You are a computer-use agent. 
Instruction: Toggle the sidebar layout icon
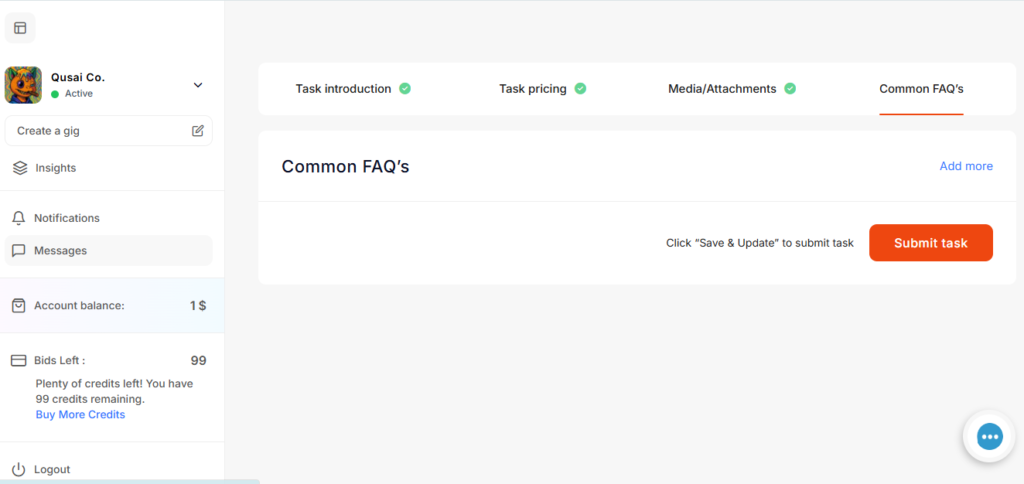tap(20, 28)
